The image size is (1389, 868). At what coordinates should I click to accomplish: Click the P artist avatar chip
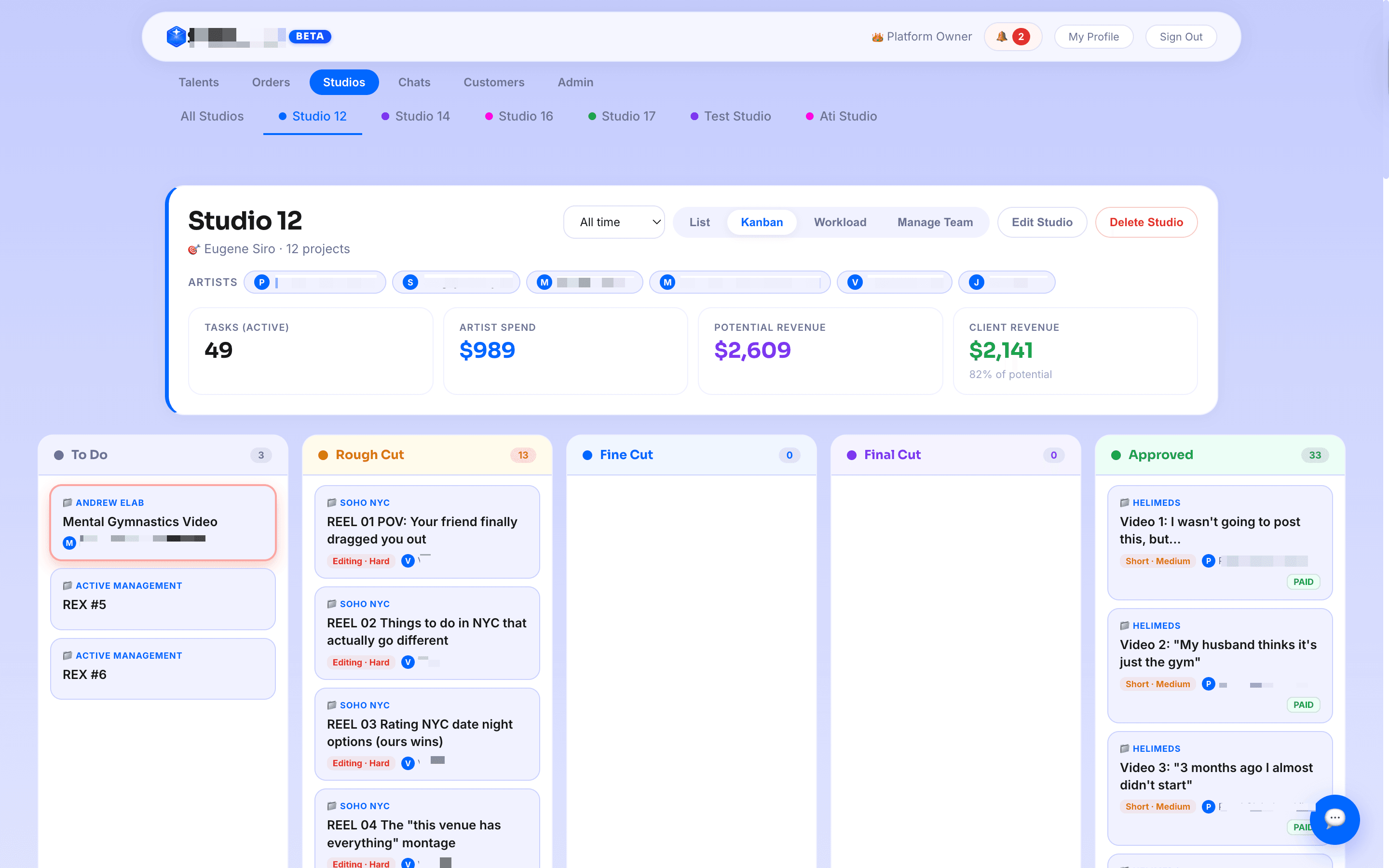click(314, 282)
